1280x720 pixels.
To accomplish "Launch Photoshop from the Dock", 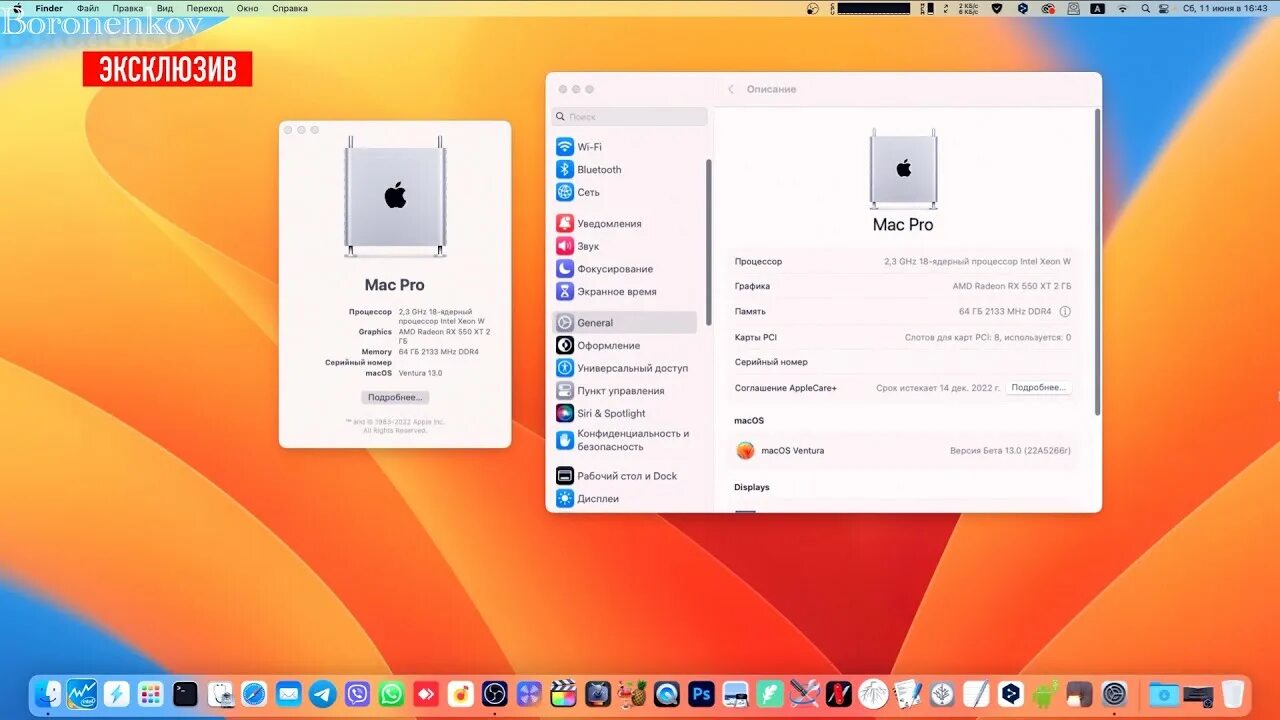I will point(701,693).
